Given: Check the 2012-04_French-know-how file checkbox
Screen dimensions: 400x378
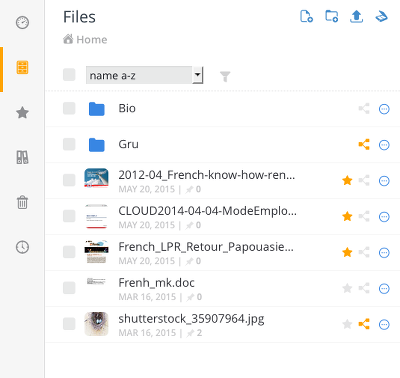Looking at the screenshot, I should tap(69, 180).
